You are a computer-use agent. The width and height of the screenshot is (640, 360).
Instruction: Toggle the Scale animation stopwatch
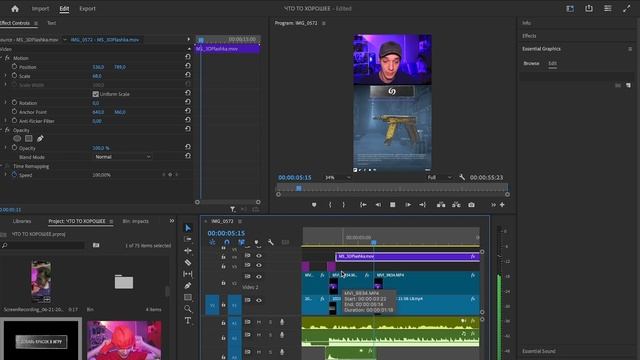[x=14, y=76]
